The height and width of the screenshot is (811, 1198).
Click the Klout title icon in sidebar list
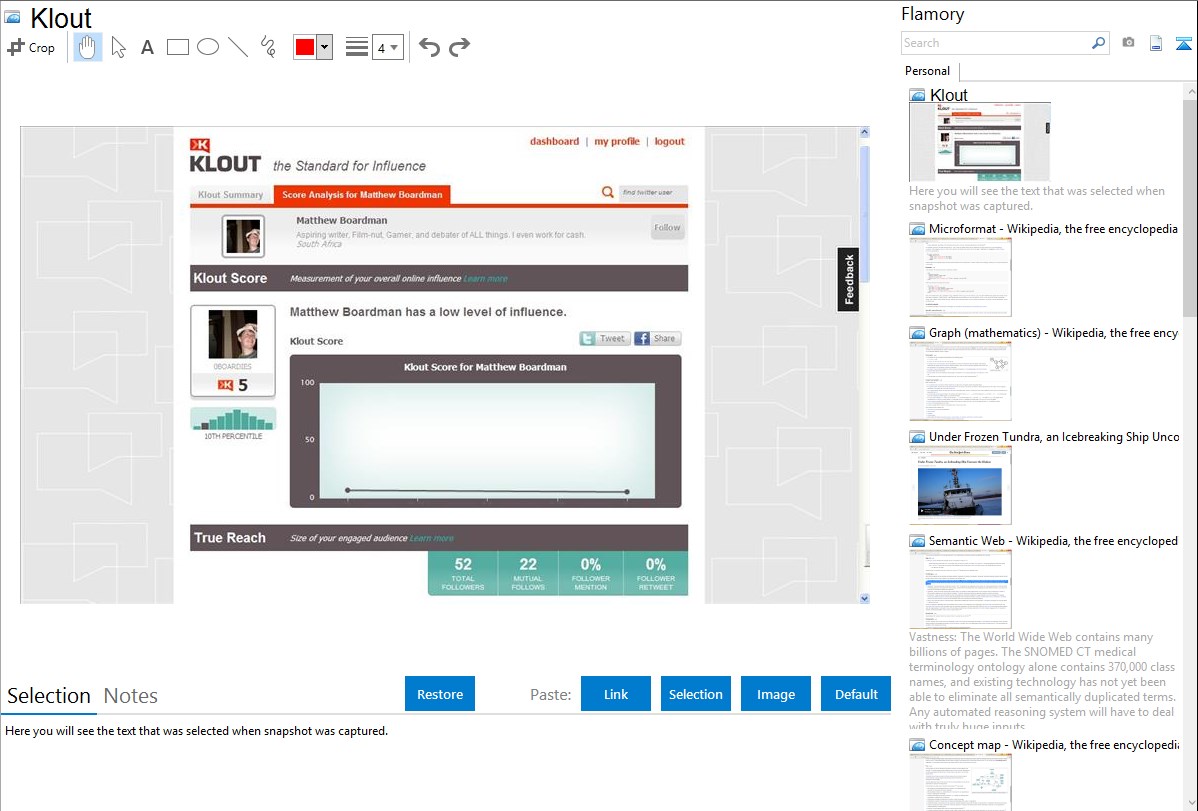[x=917, y=96]
